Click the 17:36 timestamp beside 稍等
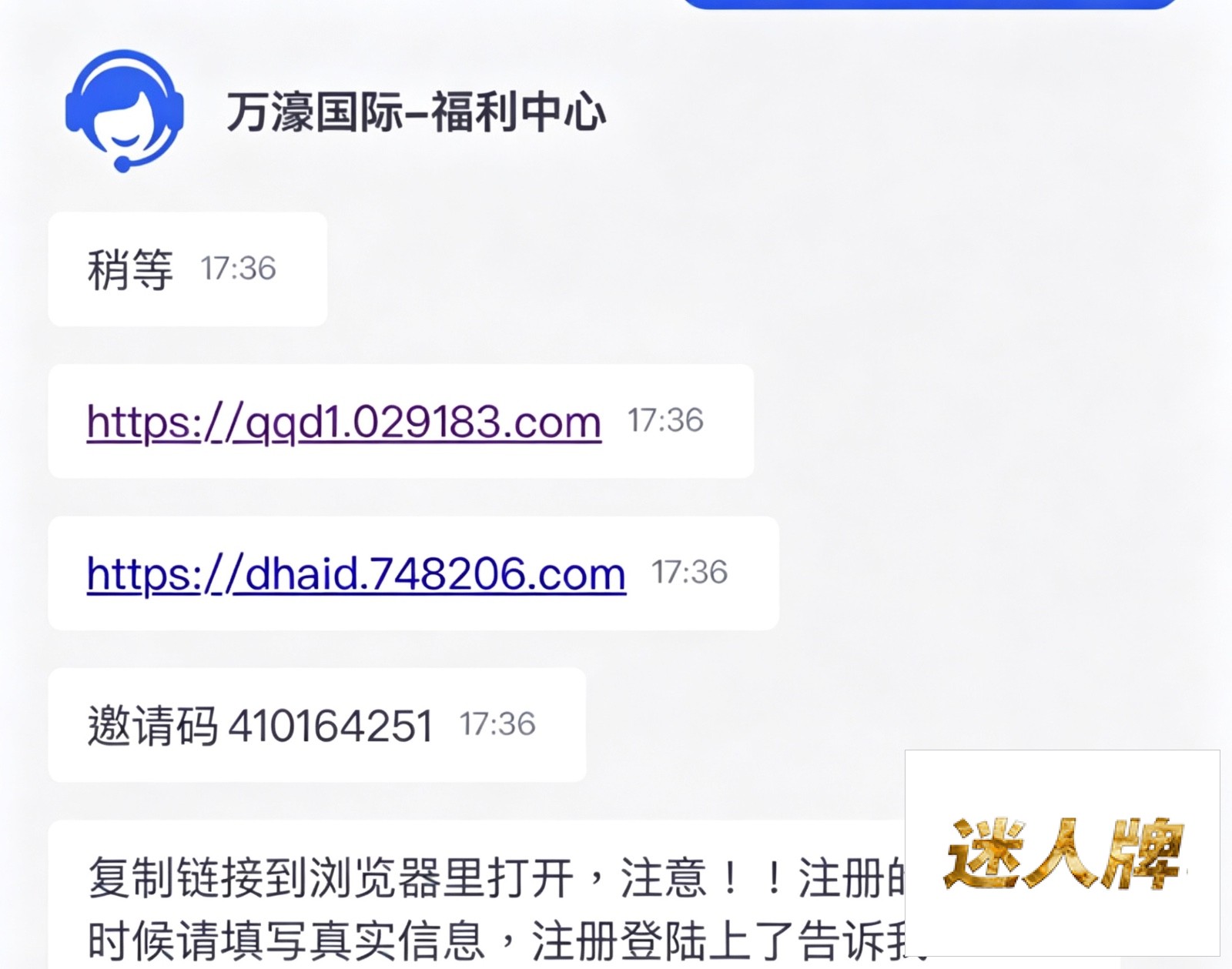 [x=238, y=269]
